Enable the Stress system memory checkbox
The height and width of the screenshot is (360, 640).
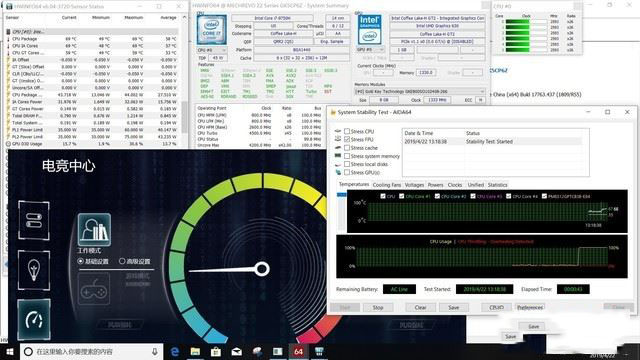[347, 156]
